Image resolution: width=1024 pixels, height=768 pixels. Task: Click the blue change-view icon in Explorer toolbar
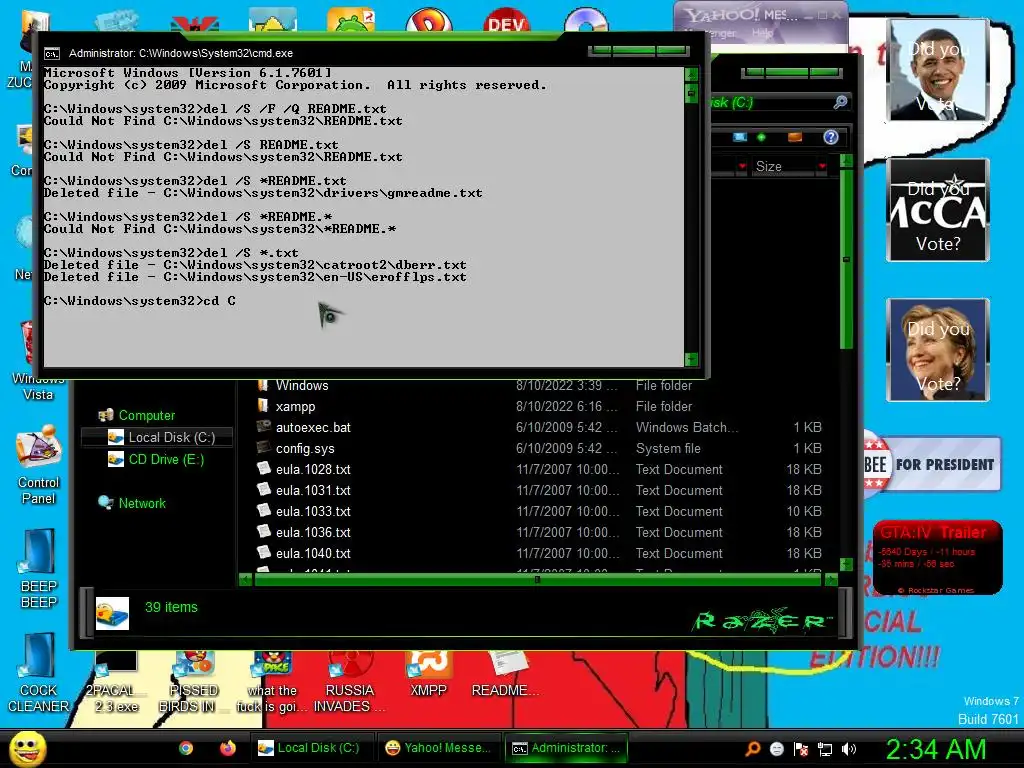[x=739, y=137]
